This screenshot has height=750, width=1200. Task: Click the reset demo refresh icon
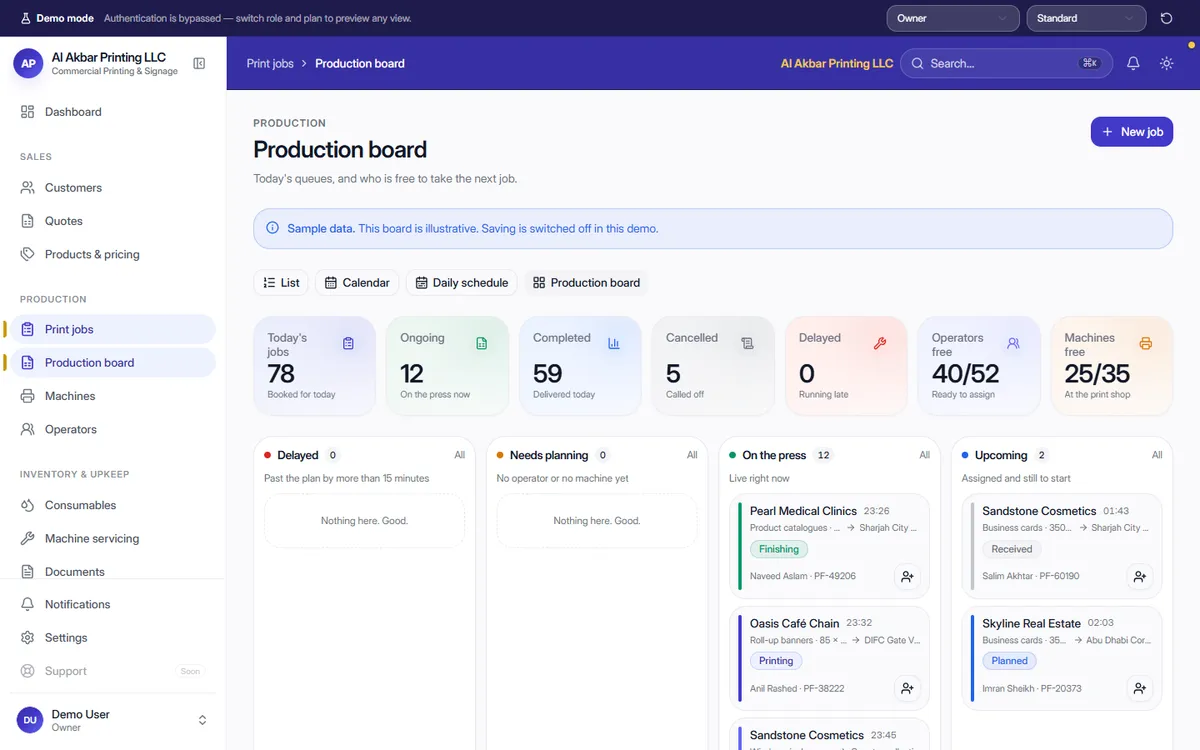point(1166,18)
